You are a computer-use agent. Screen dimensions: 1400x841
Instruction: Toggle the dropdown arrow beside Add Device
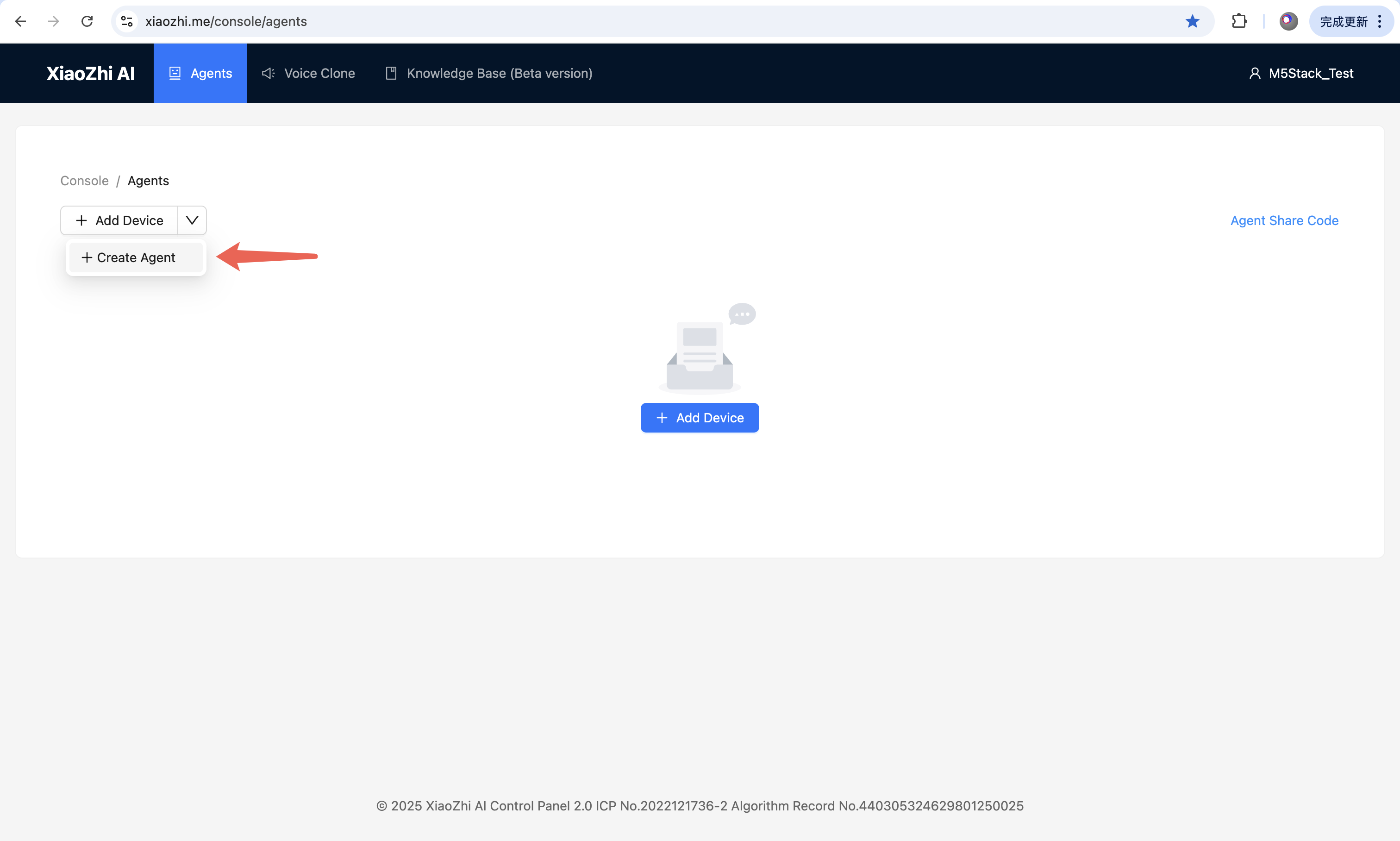(x=192, y=220)
